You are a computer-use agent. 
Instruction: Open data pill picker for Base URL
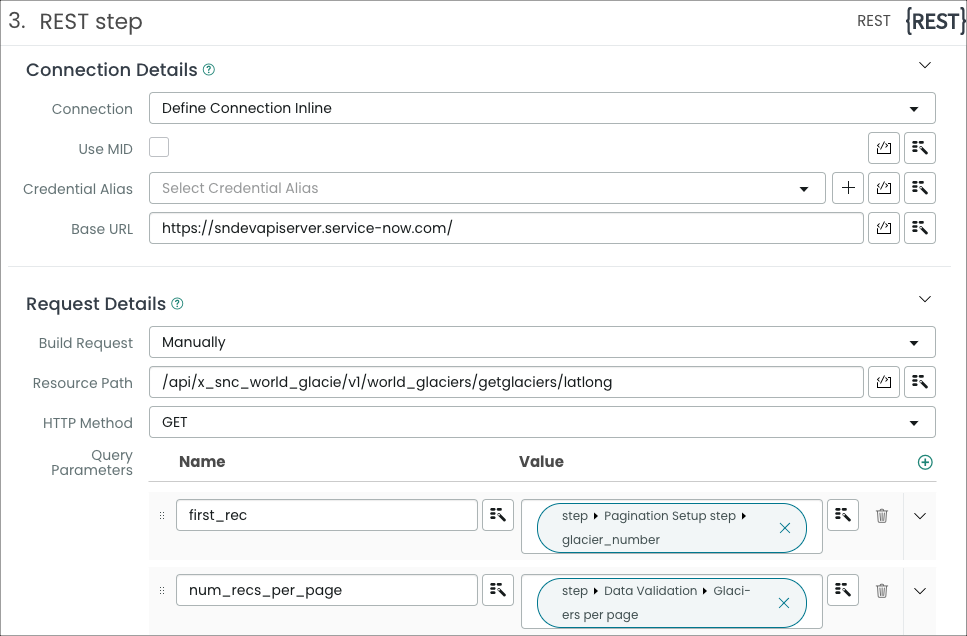click(x=920, y=228)
